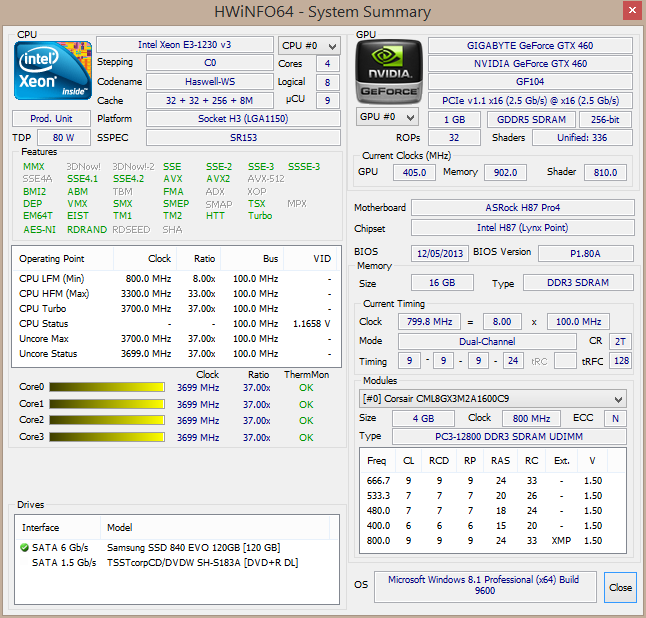Screen dimensions: 646x618
Task: Click the 1.1658 V CPU Status value
Action: point(311,324)
